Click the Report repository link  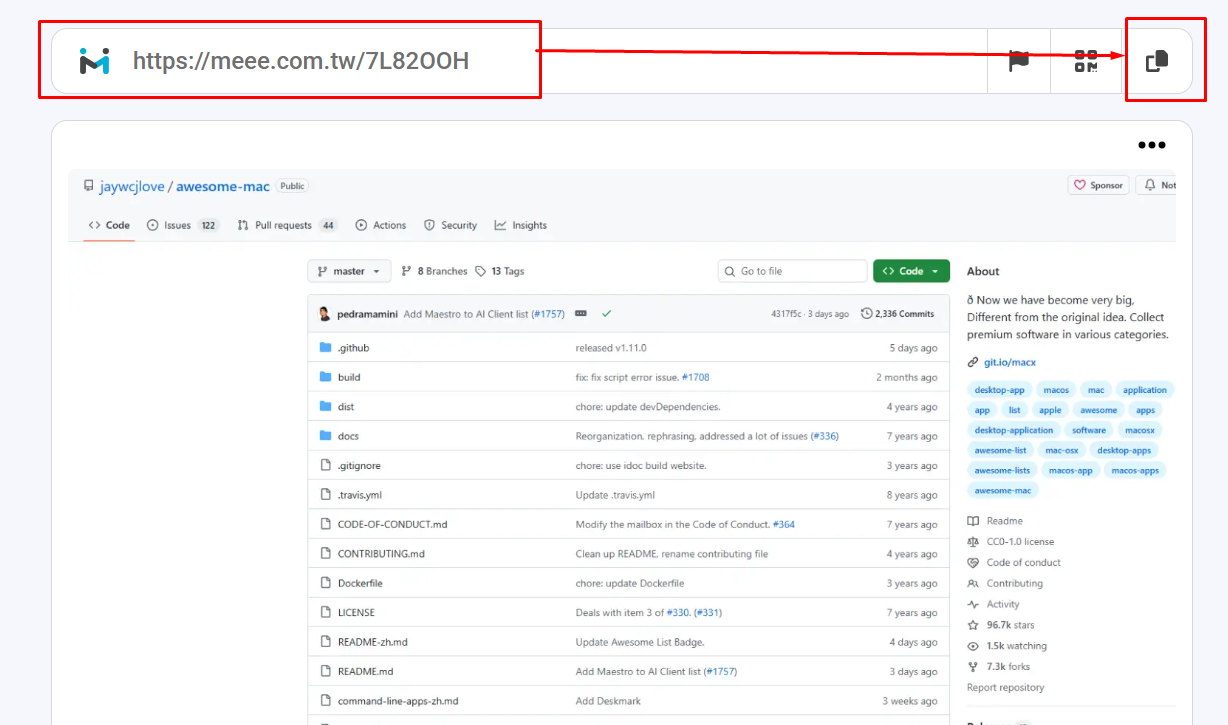pyautogui.click(x=1005, y=688)
